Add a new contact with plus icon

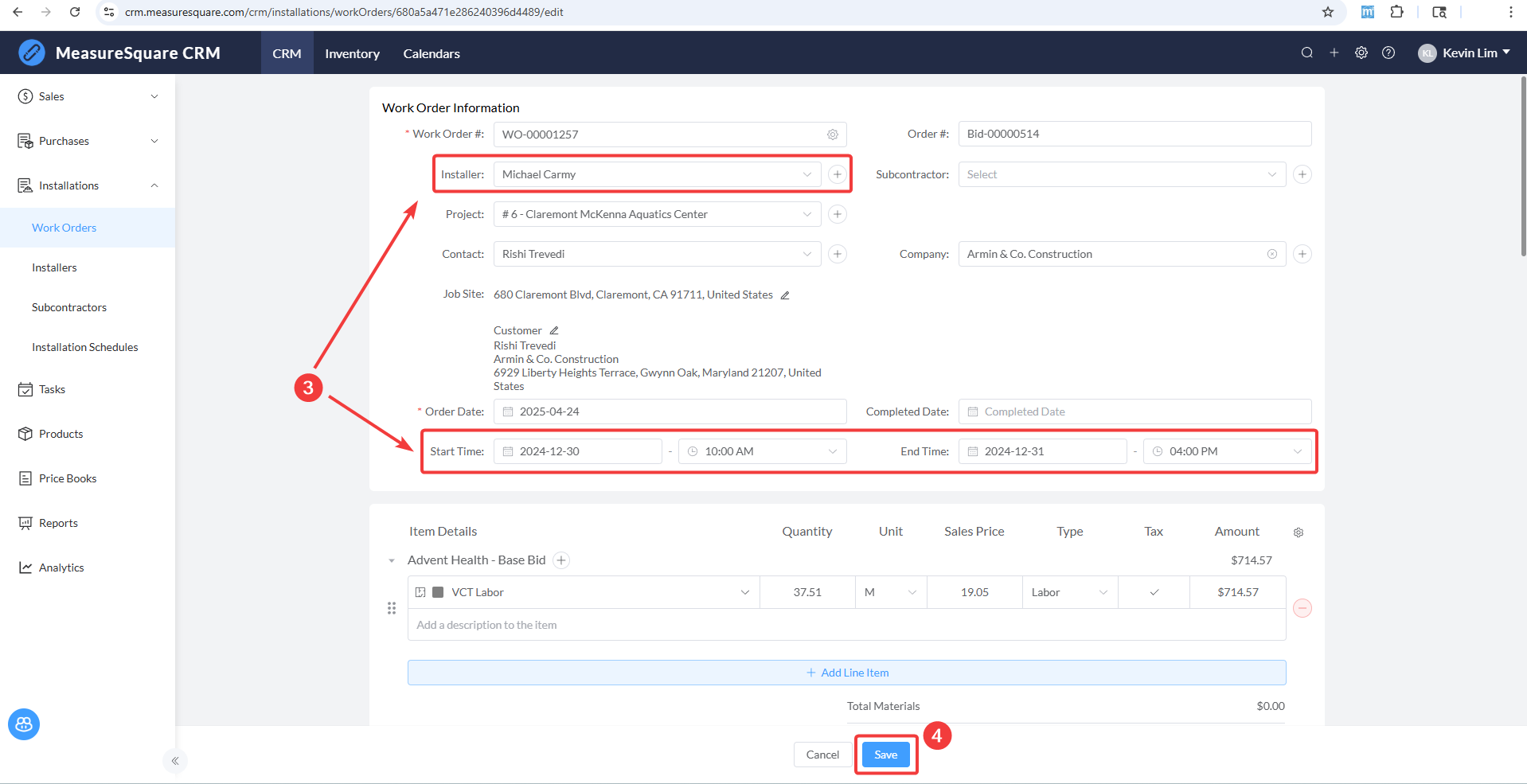(x=838, y=254)
